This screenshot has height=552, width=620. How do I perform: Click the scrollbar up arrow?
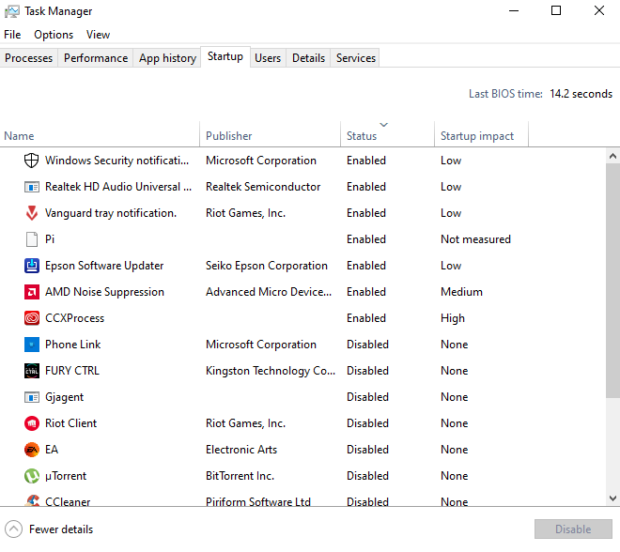click(x=612, y=156)
